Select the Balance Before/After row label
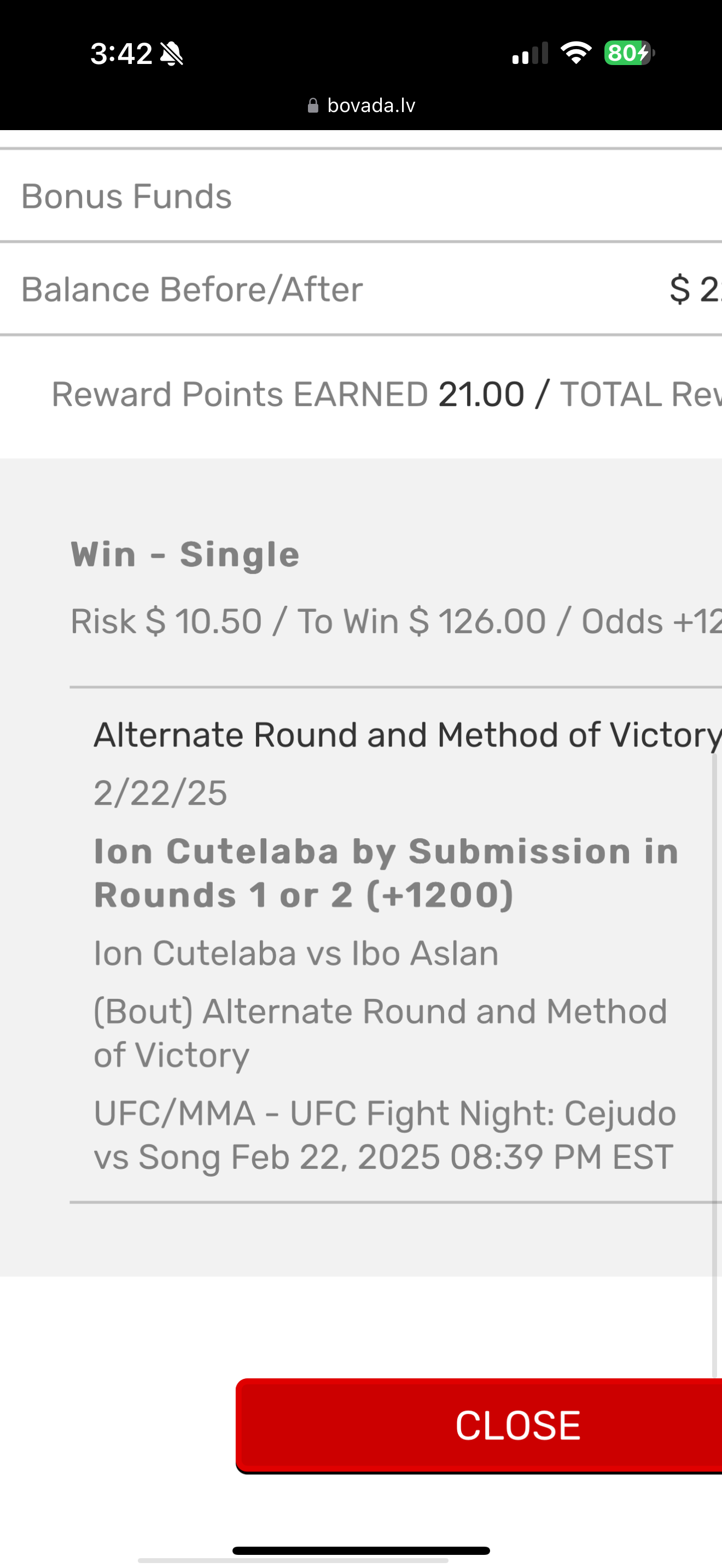Image resolution: width=722 pixels, height=1568 pixels. pyautogui.click(x=192, y=289)
